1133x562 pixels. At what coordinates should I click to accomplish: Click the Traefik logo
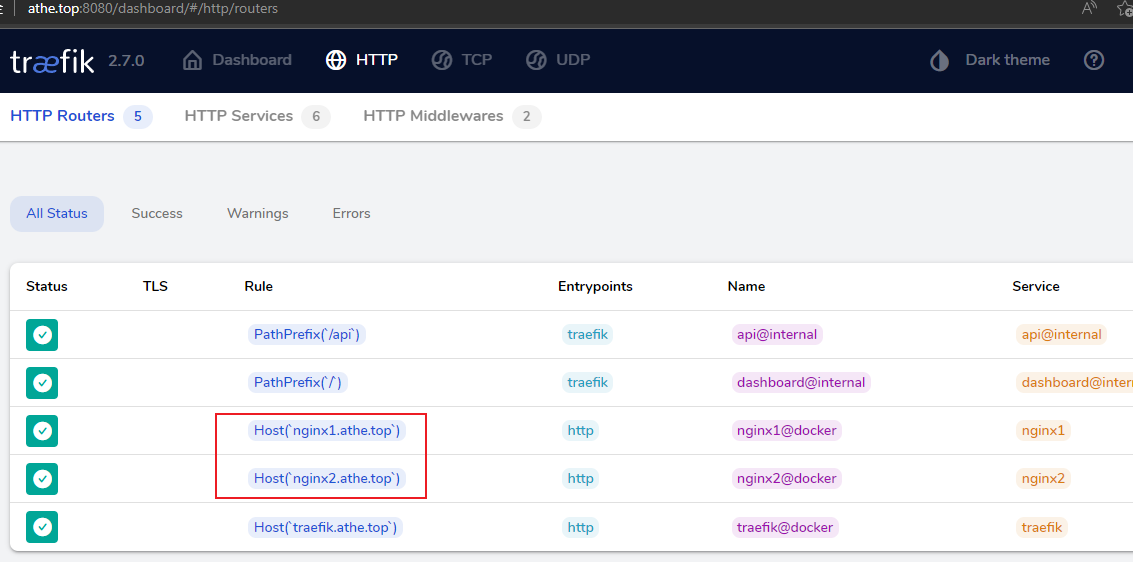click(52, 61)
